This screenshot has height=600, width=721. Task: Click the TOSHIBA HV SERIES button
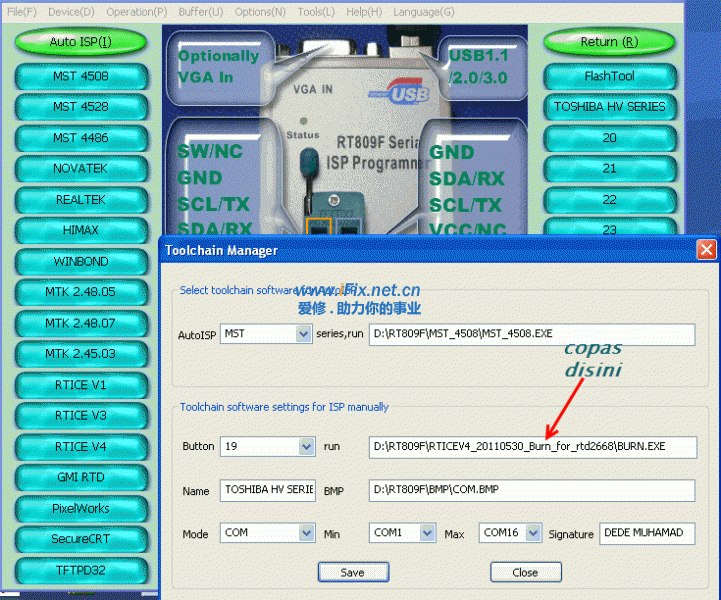click(609, 107)
